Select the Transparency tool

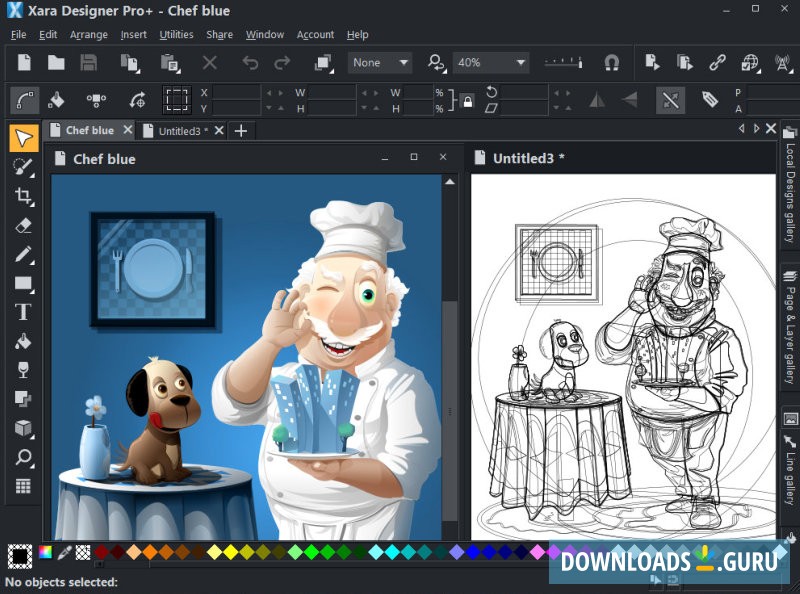coord(22,369)
